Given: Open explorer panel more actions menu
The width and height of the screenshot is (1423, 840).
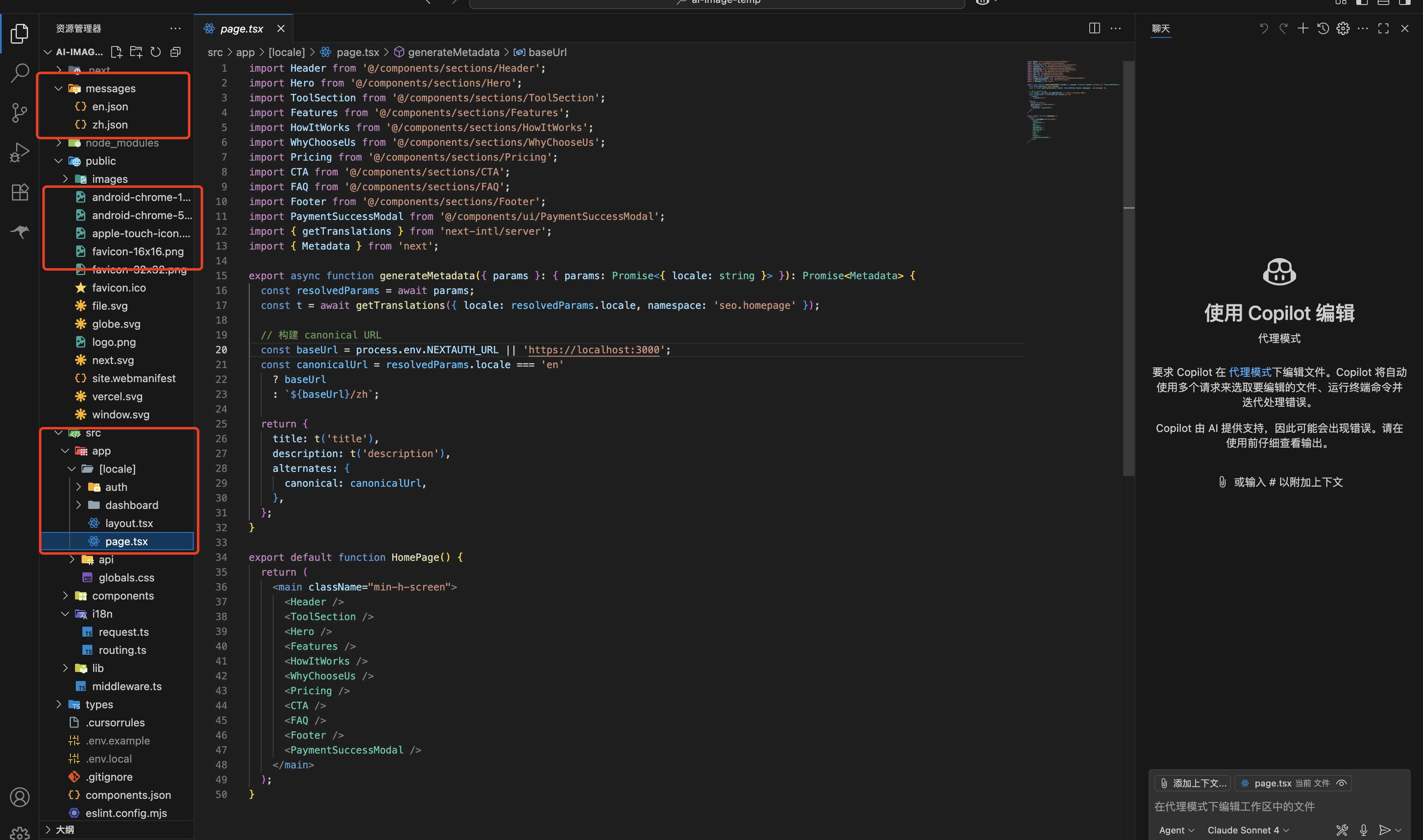Looking at the screenshot, I should 176,28.
